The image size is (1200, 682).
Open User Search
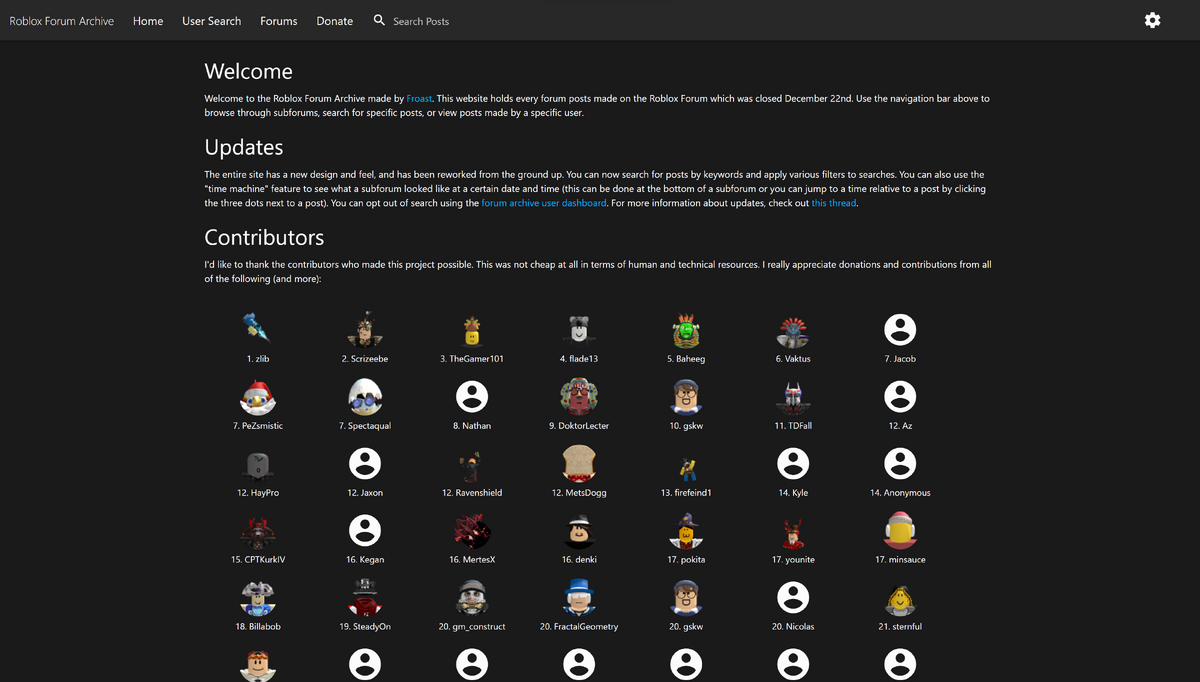click(211, 20)
